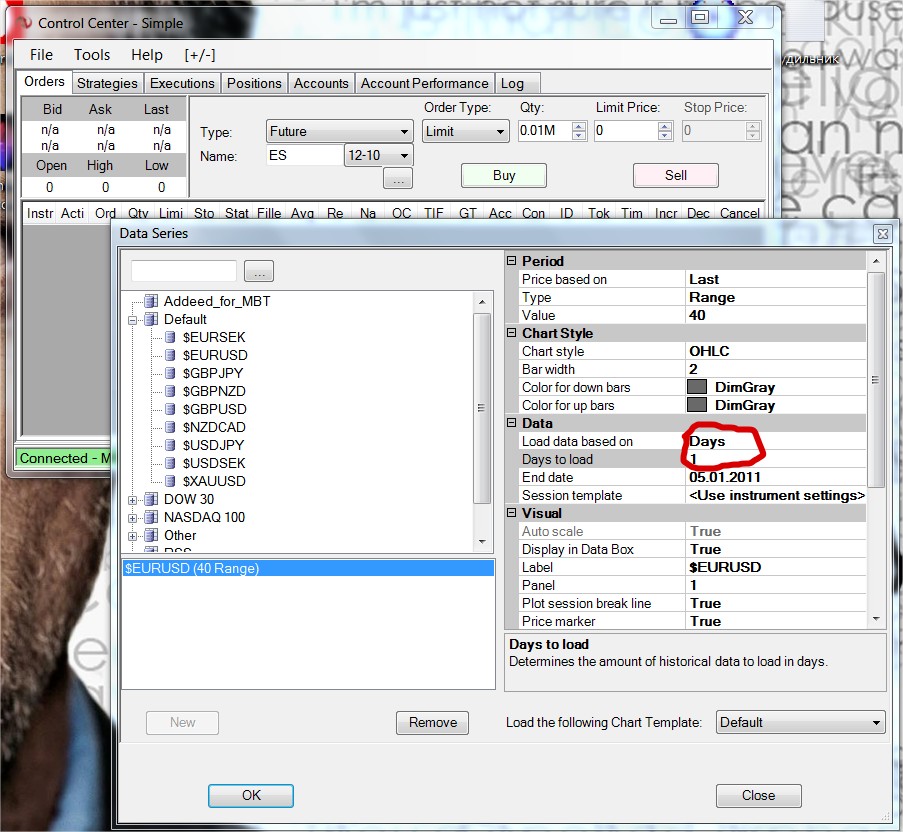Click the $EURSEK instrument database icon
This screenshot has height=832, width=903.
tap(170, 337)
